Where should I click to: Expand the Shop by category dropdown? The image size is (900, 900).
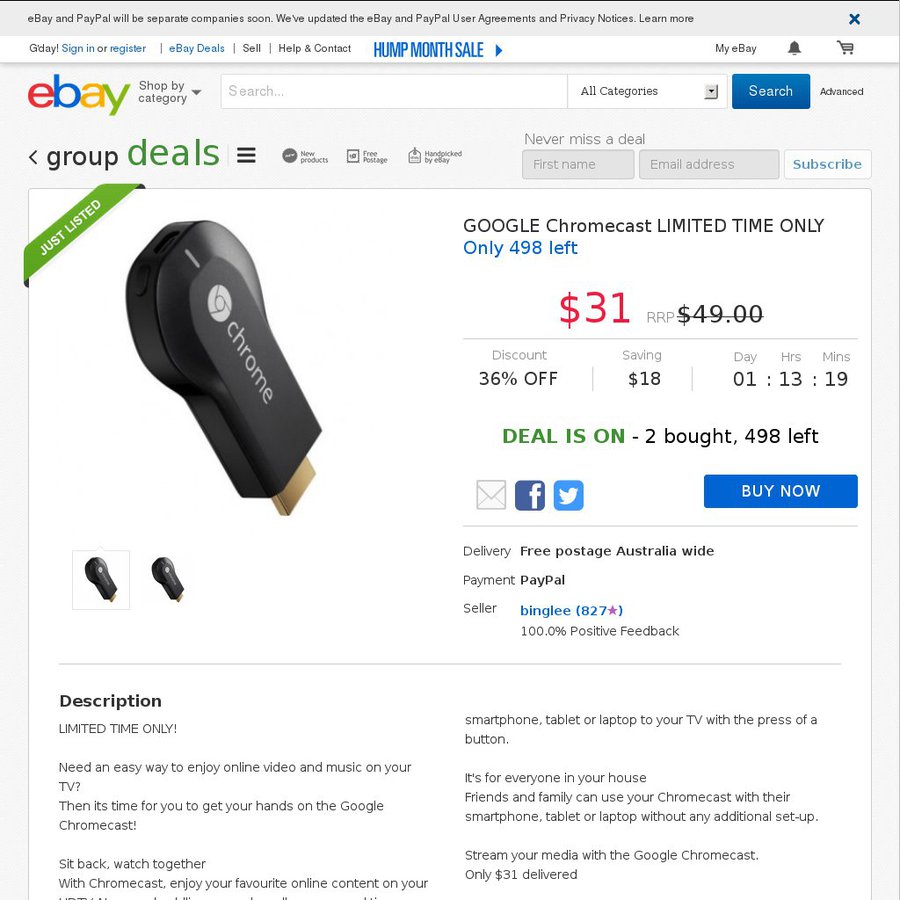click(170, 92)
